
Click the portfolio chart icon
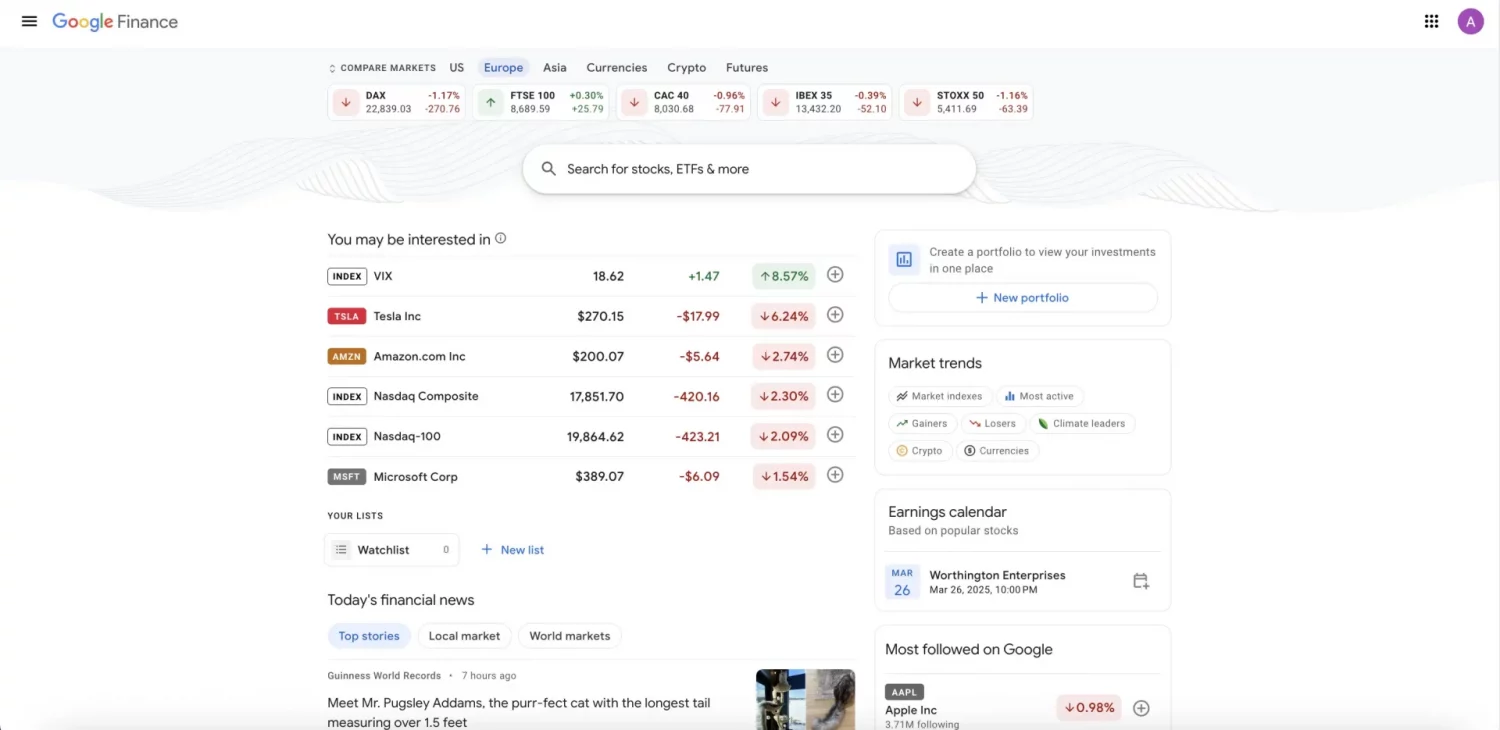(x=904, y=259)
